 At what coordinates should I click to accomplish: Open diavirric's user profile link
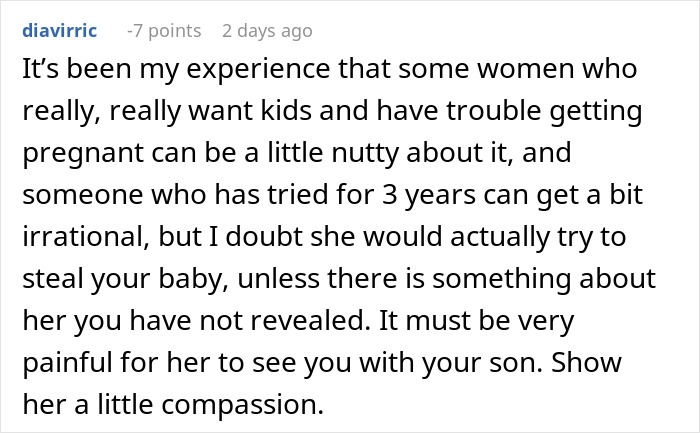click(59, 31)
